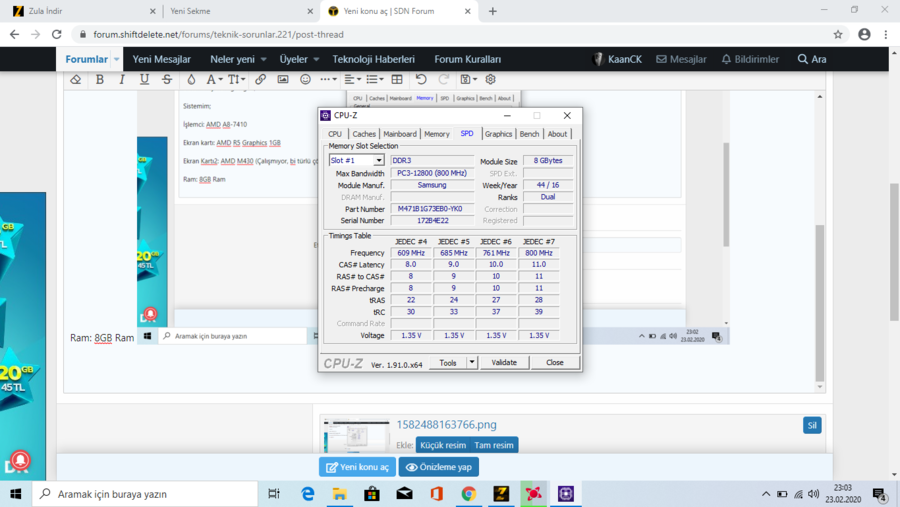The image size is (900, 507).
Task: Toggle underline formatting in editor
Action: pos(144,80)
